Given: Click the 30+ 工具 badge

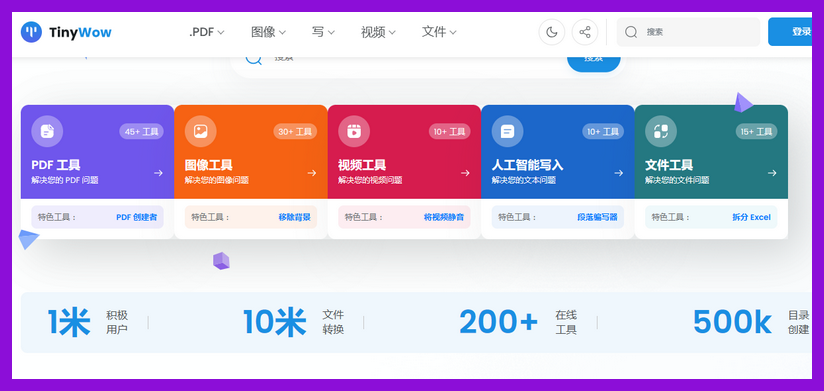Looking at the screenshot, I should [295, 131].
